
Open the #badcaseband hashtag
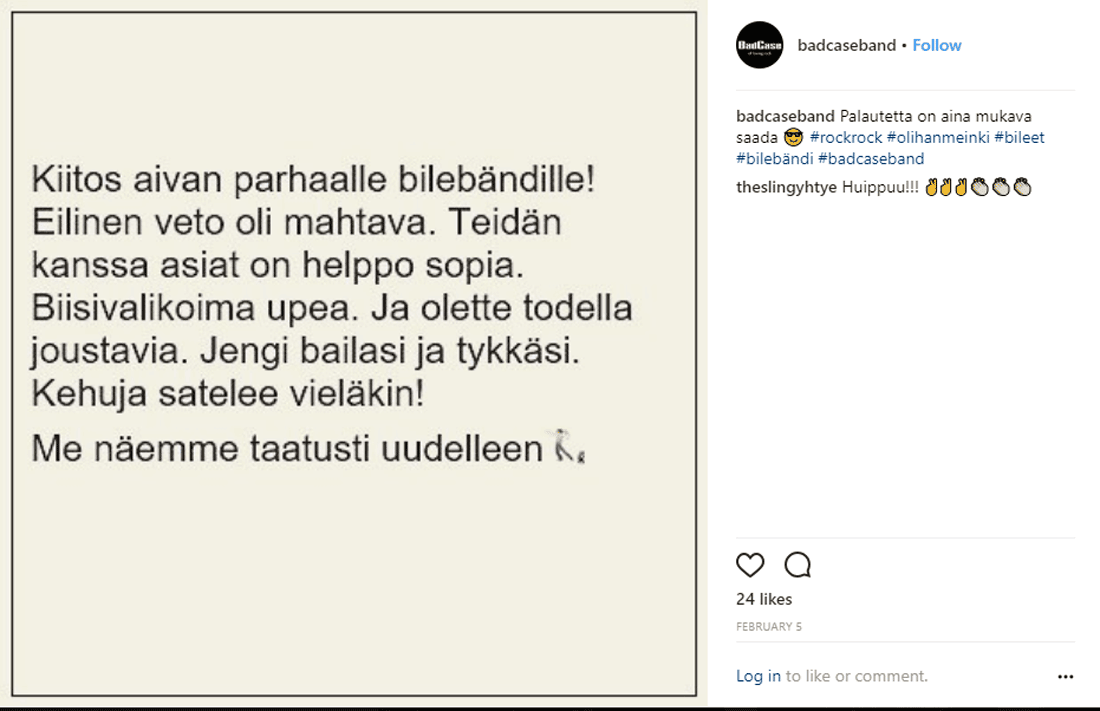click(871, 159)
